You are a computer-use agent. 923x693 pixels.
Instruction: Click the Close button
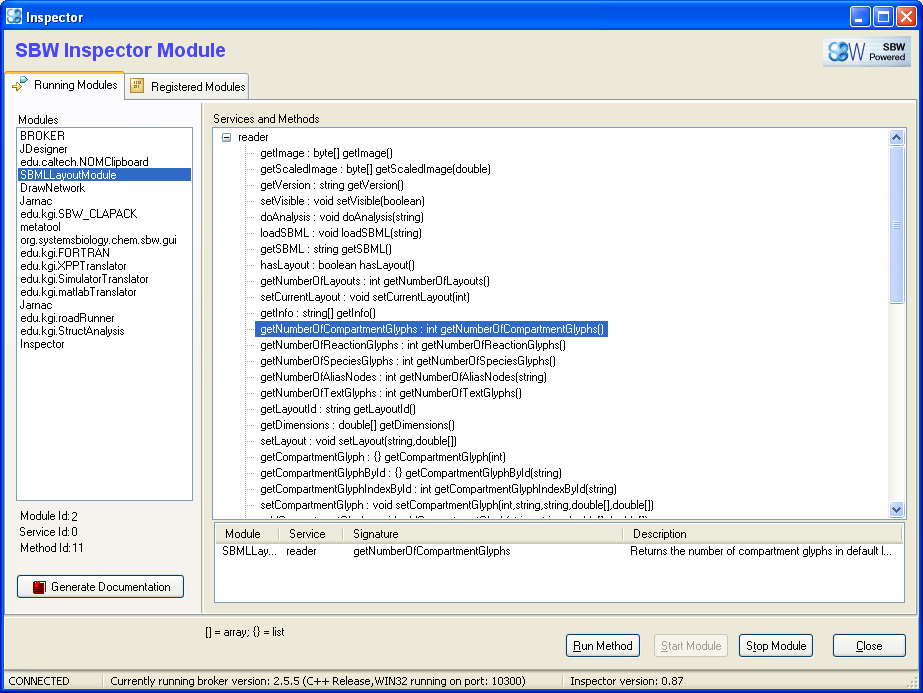[x=869, y=646]
